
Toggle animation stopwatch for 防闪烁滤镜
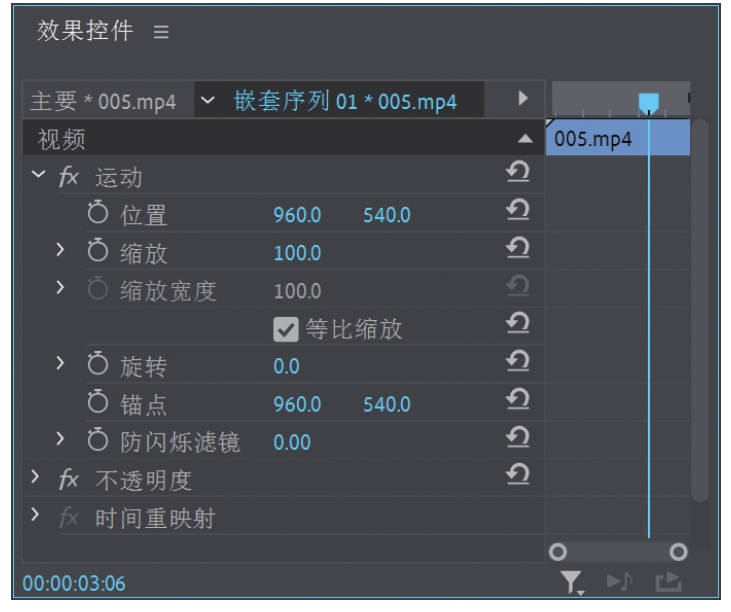pyautogui.click(x=98, y=439)
